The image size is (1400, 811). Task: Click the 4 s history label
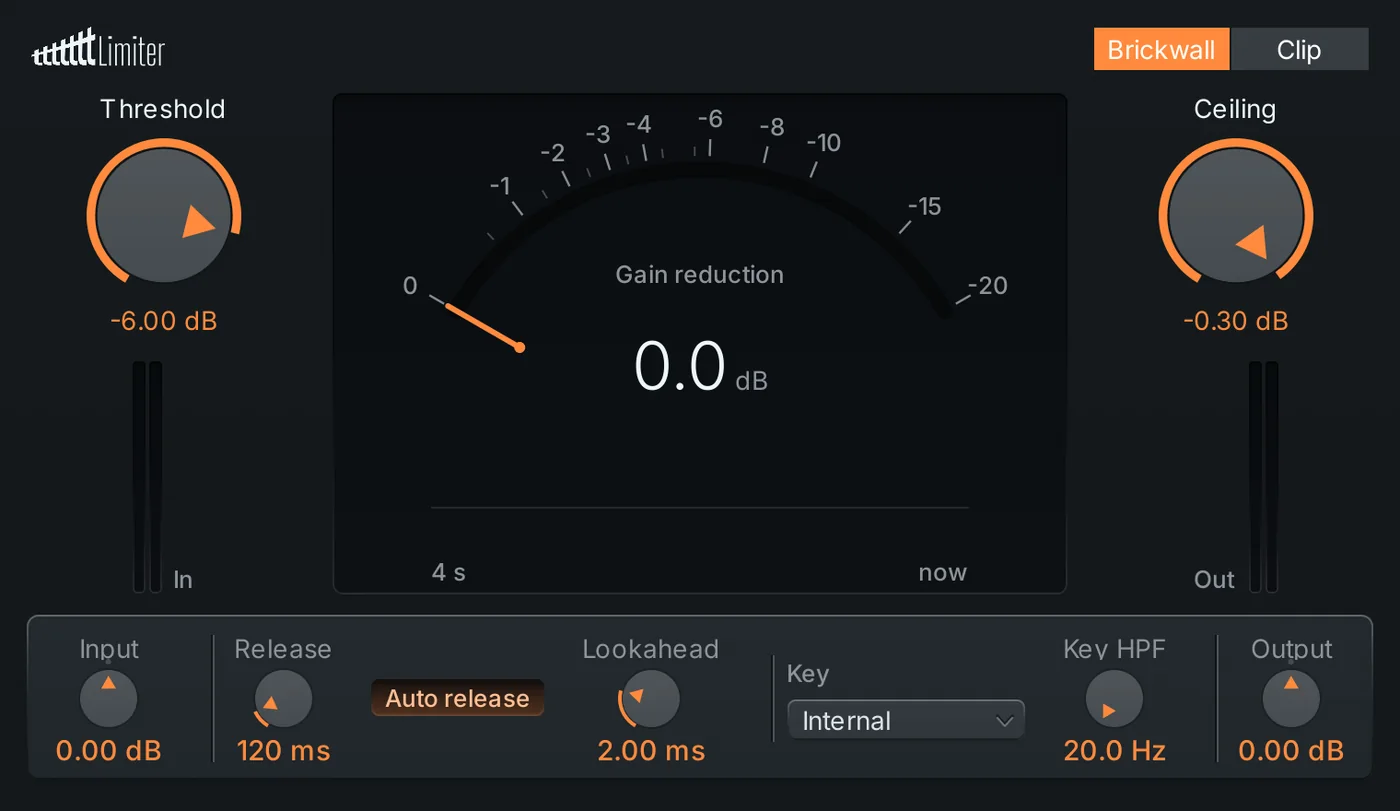(449, 573)
